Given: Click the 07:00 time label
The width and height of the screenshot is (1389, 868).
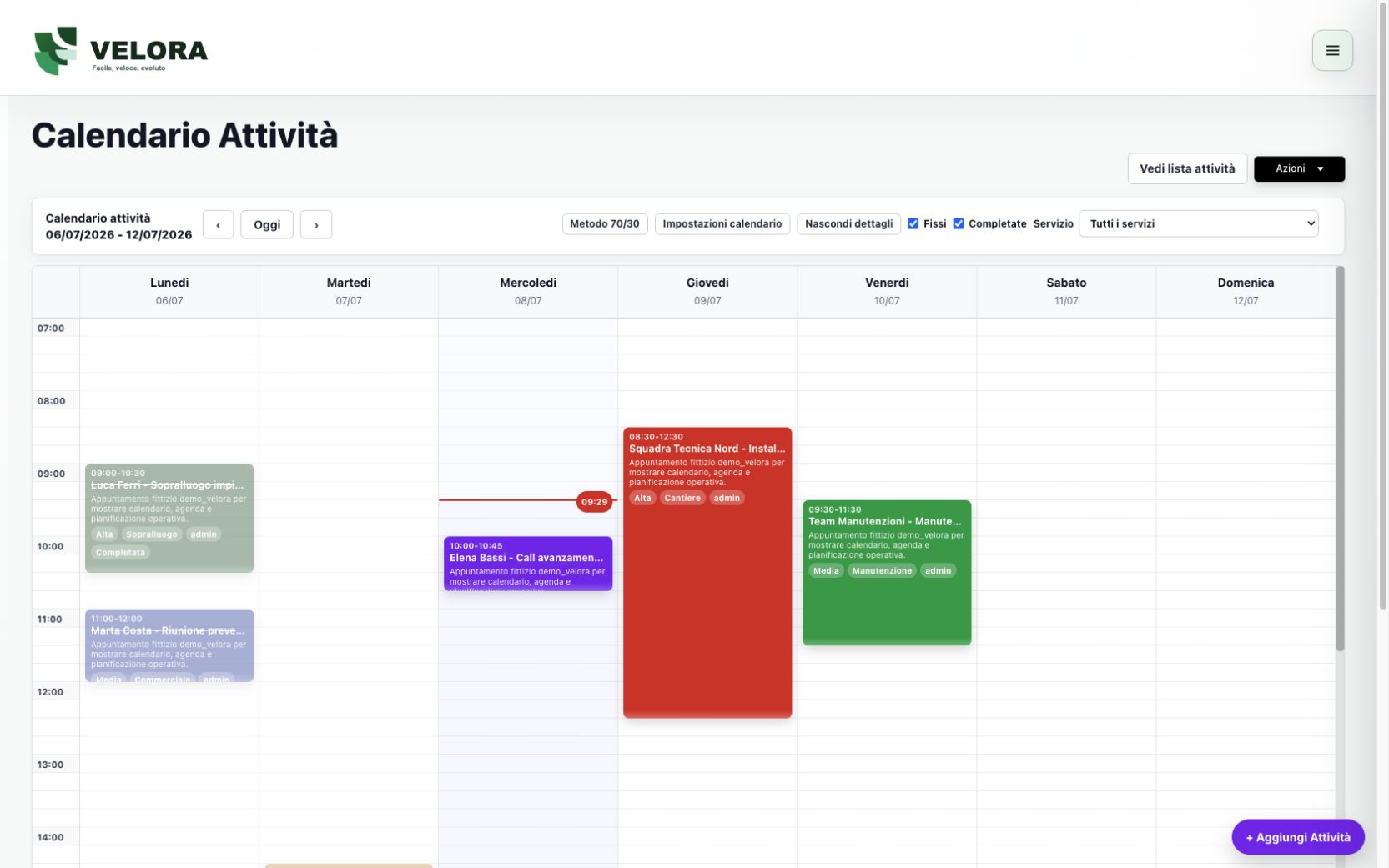Looking at the screenshot, I should tap(51, 329).
